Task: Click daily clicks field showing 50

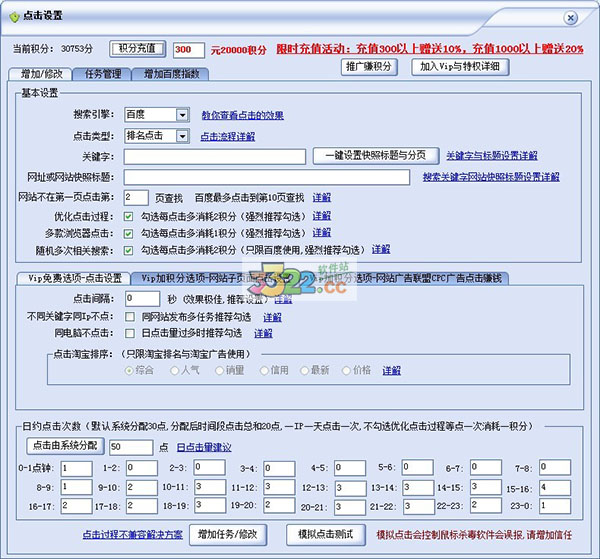Action: 131,447
